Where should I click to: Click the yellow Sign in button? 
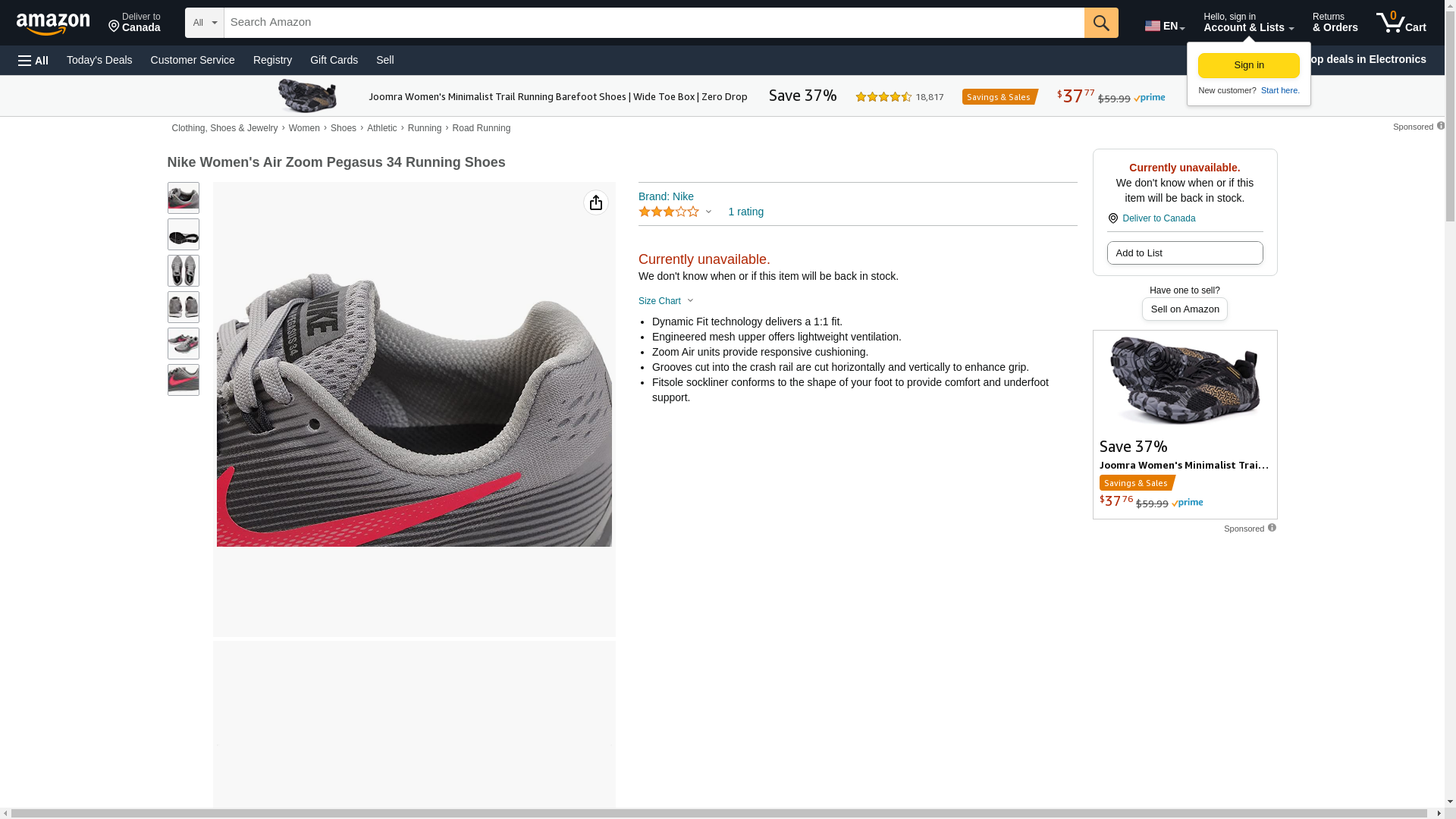pyautogui.click(x=1249, y=65)
